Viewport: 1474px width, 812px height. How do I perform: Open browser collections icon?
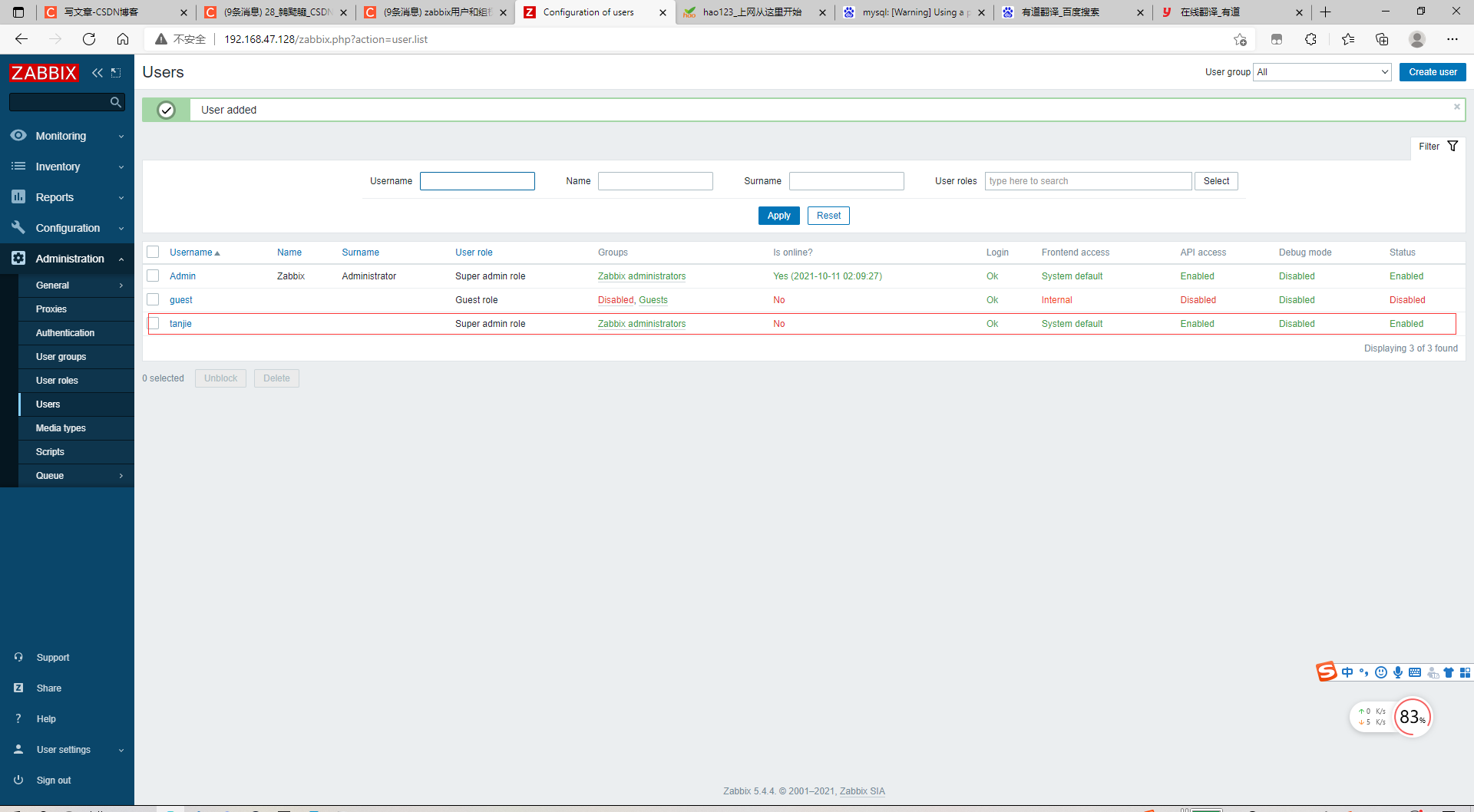[x=1382, y=39]
